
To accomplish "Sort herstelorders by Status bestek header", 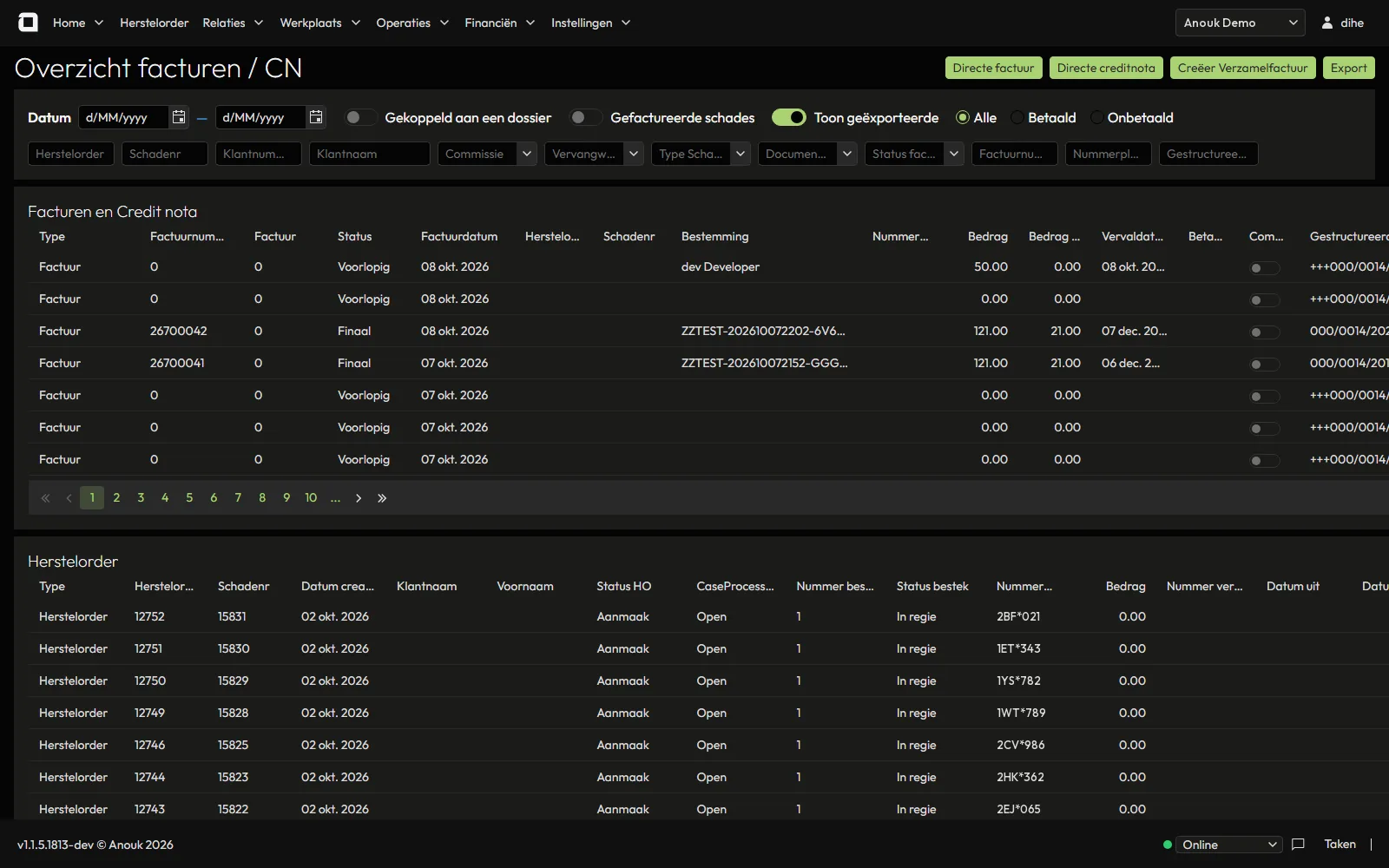I will click(x=932, y=586).
